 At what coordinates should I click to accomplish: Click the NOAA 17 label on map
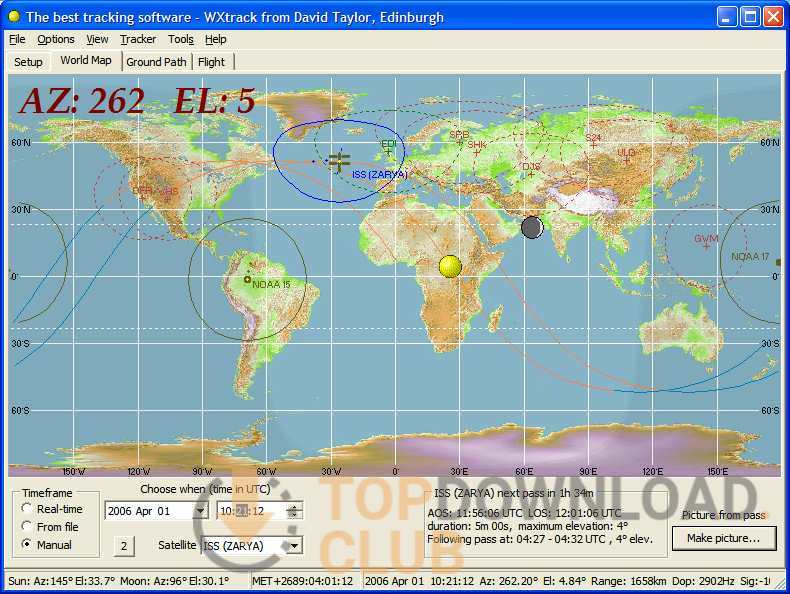(750, 257)
